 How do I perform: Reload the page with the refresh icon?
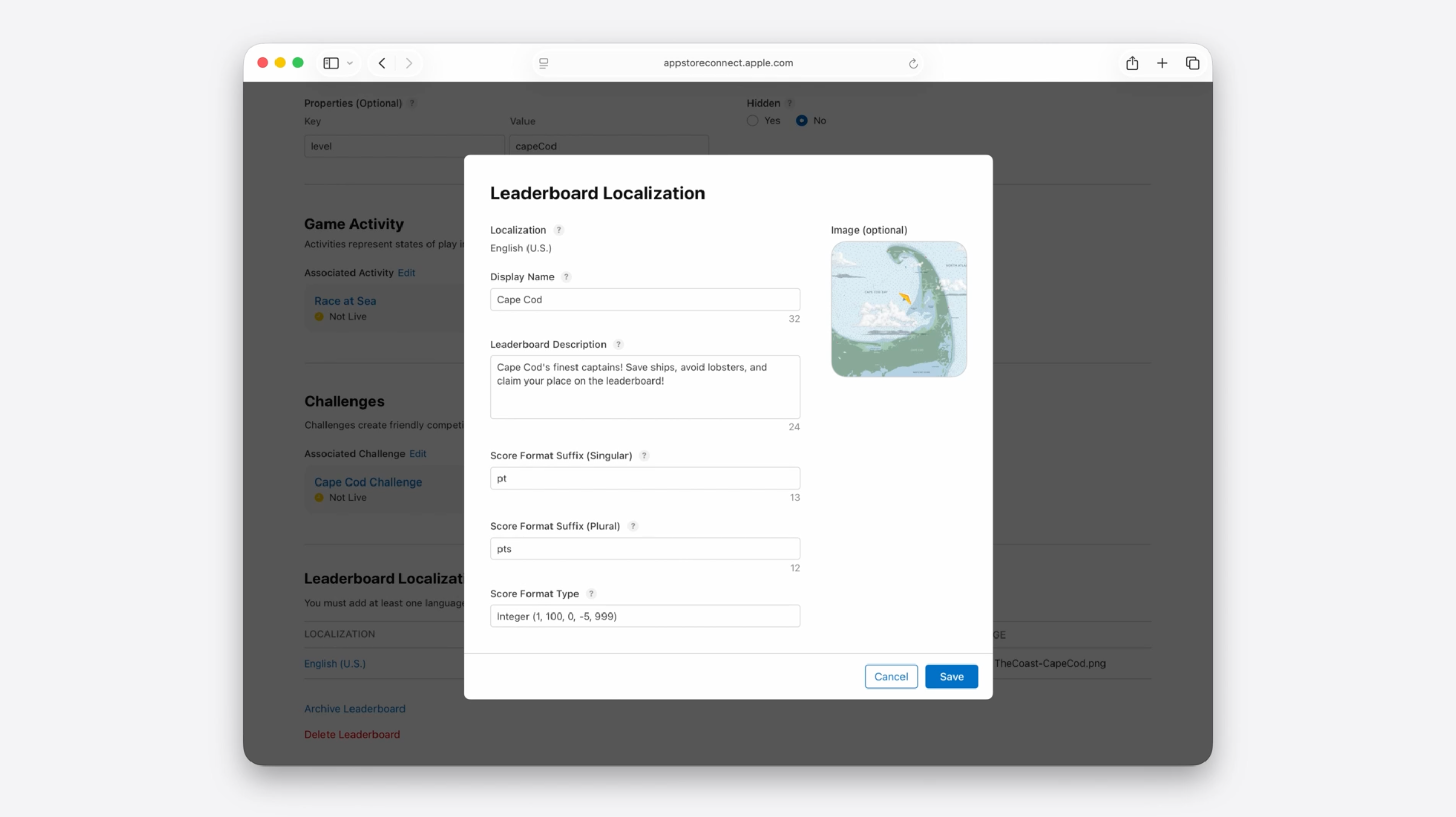coord(913,63)
